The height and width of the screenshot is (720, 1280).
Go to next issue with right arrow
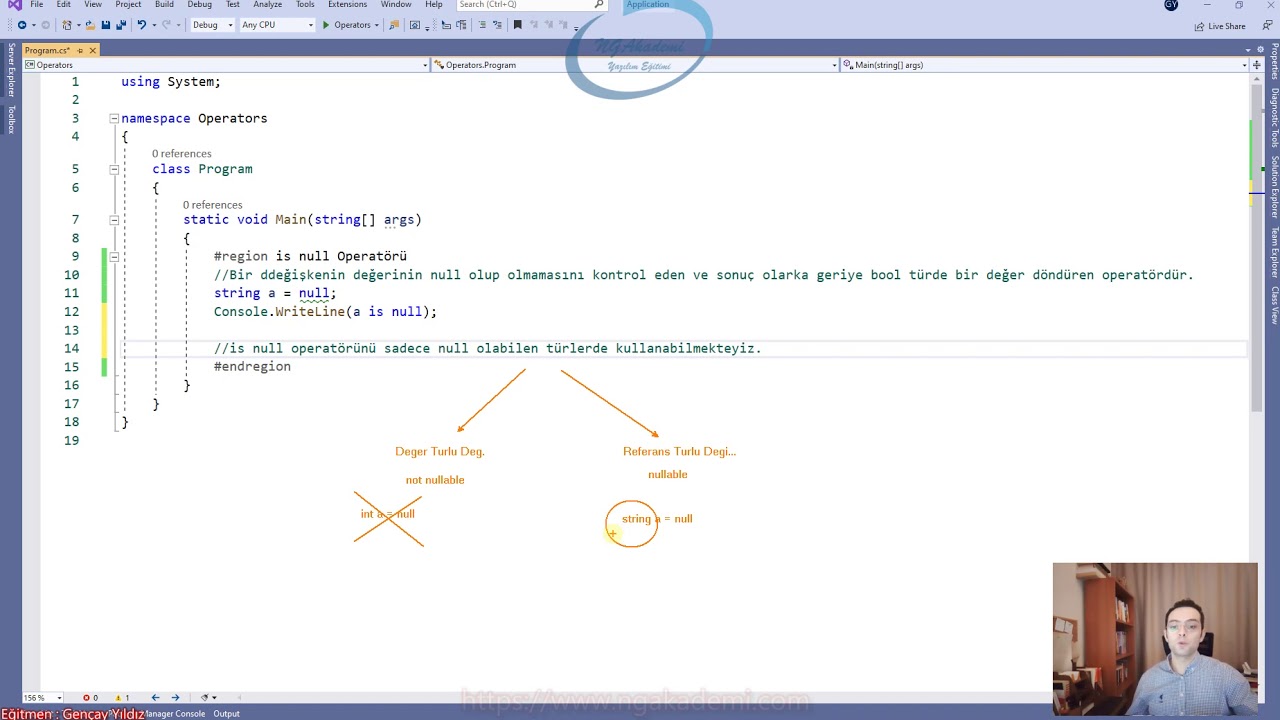pyautogui.click(x=175, y=698)
